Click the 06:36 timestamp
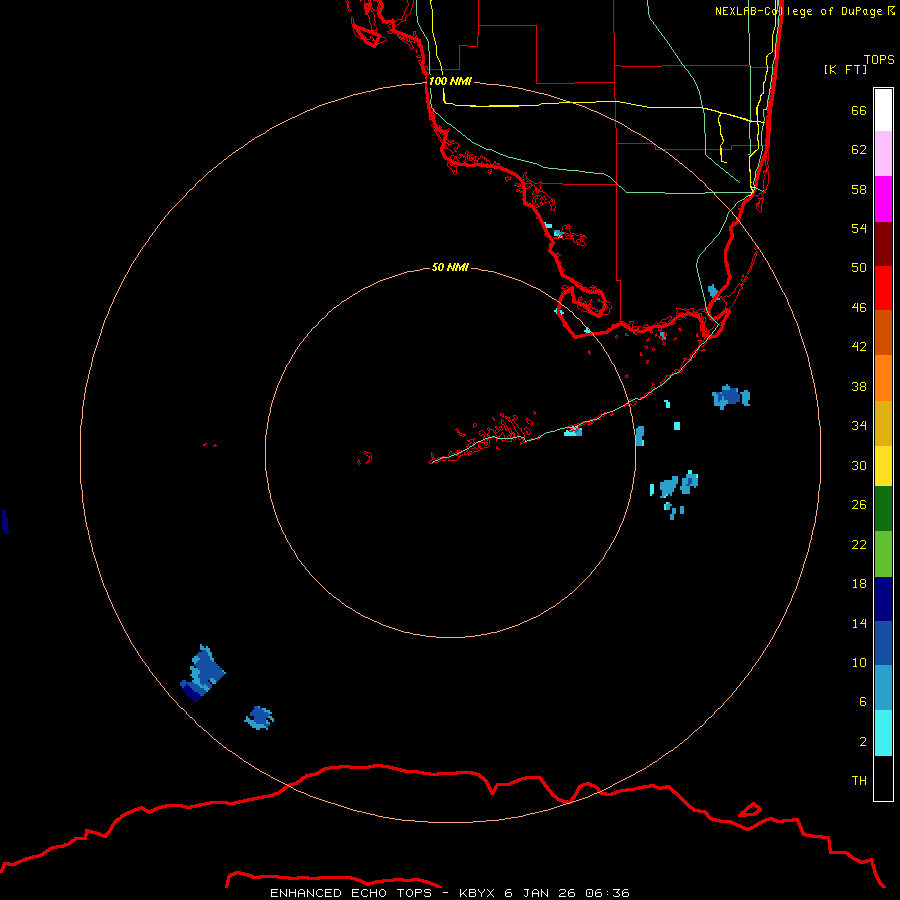This screenshot has width=900, height=900. (x=607, y=893)
